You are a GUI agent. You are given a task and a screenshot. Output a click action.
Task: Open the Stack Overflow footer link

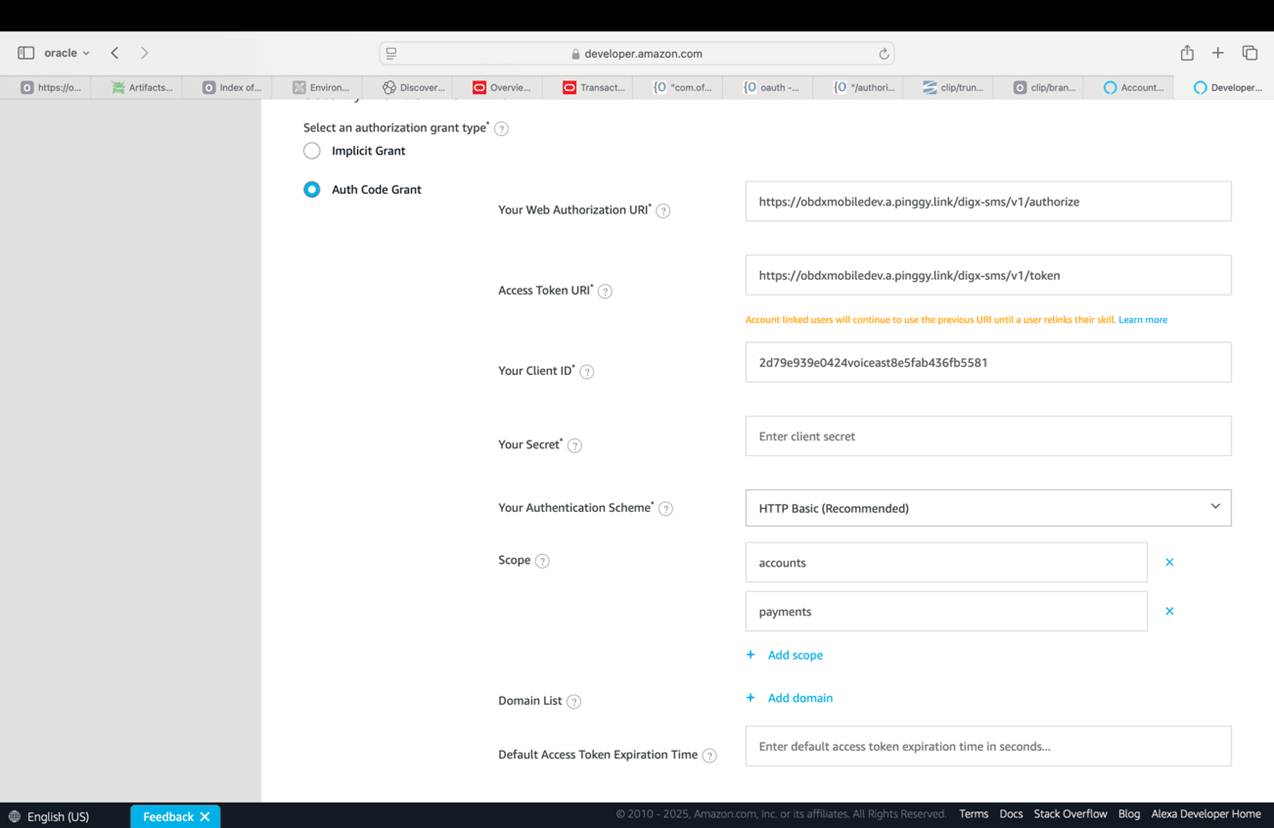click(x=1070, y=814)
